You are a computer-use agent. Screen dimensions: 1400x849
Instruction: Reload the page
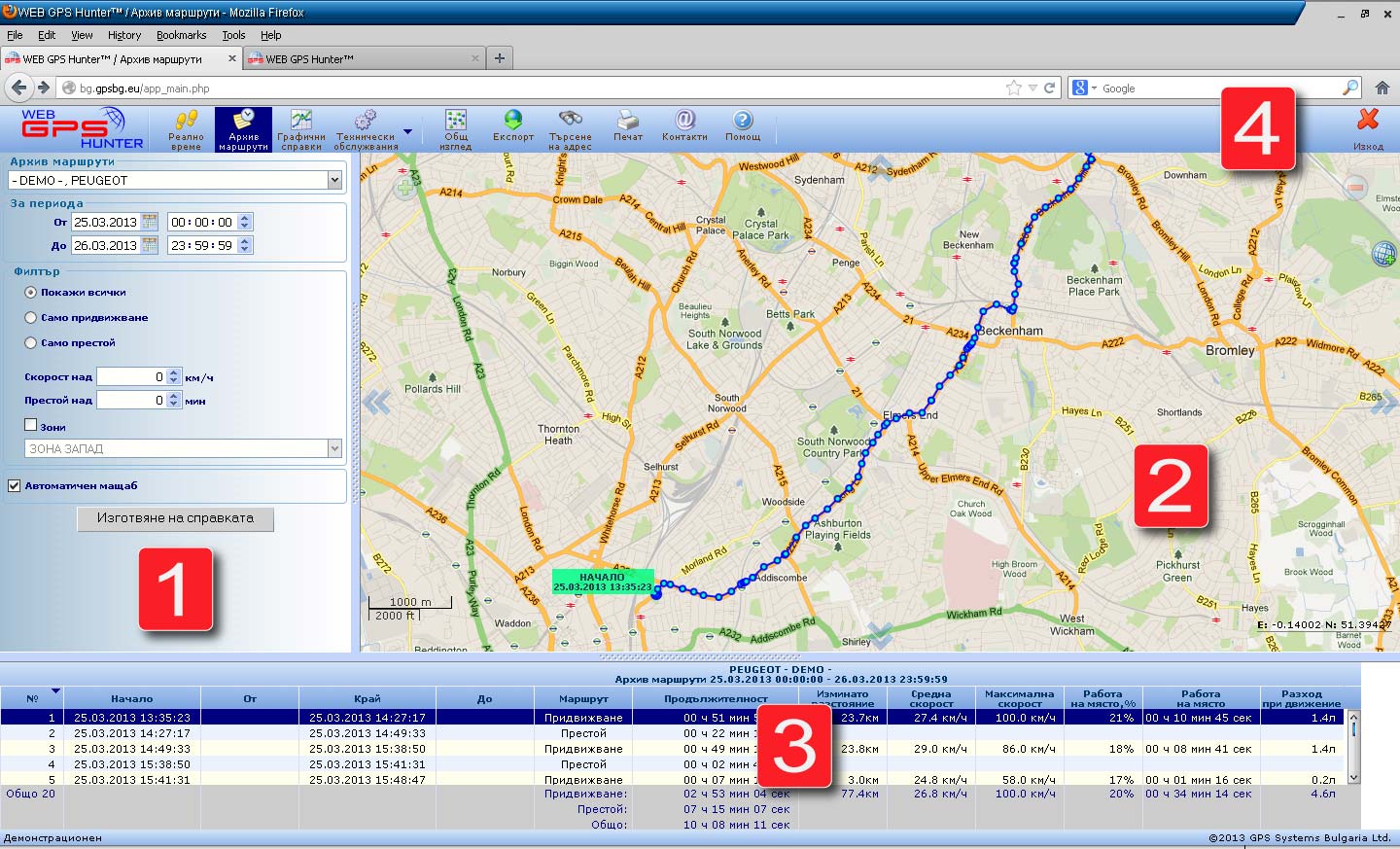point(1050,88)
